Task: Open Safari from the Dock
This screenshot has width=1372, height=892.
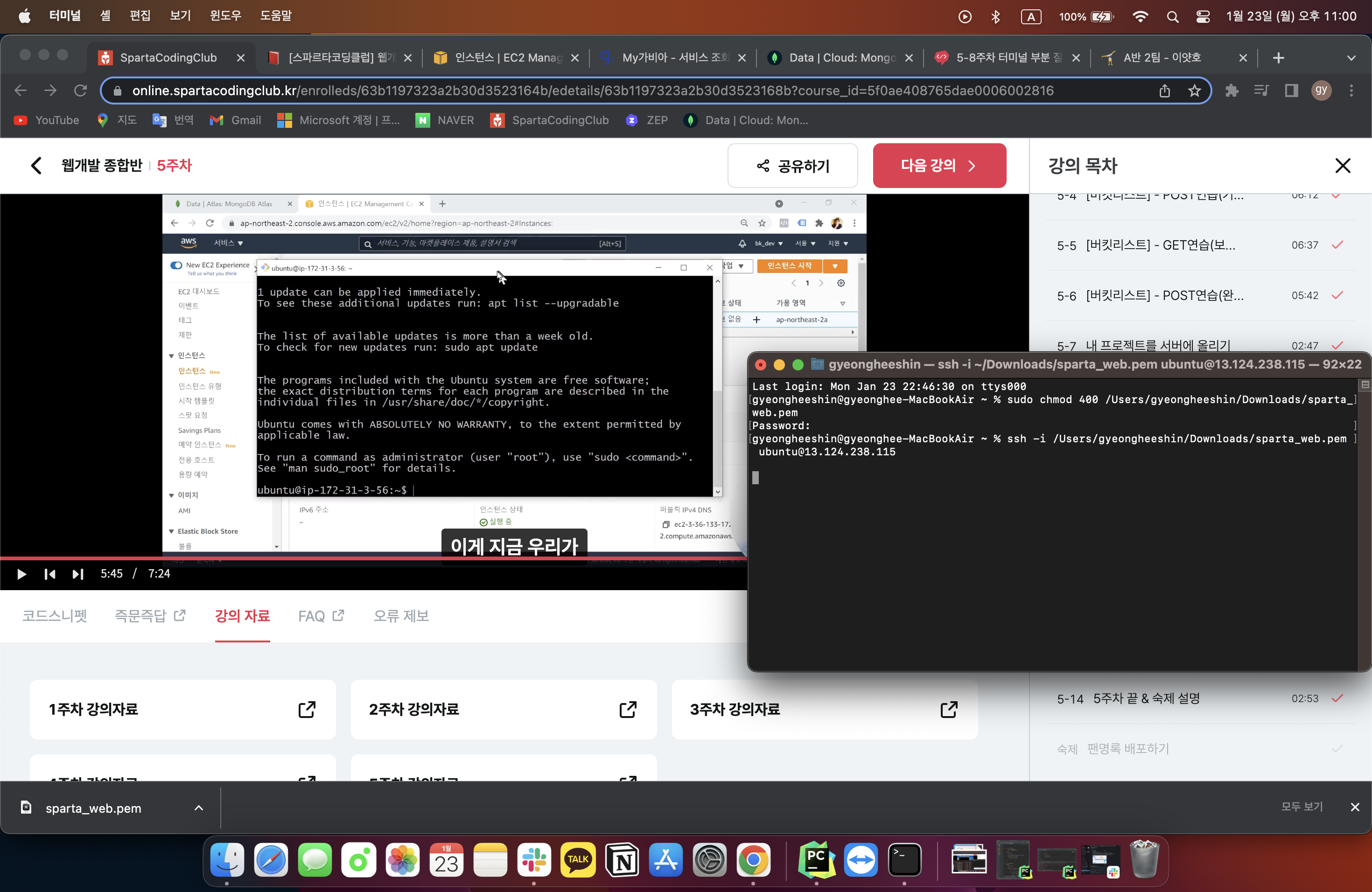Action: click(x=270, y=860)
